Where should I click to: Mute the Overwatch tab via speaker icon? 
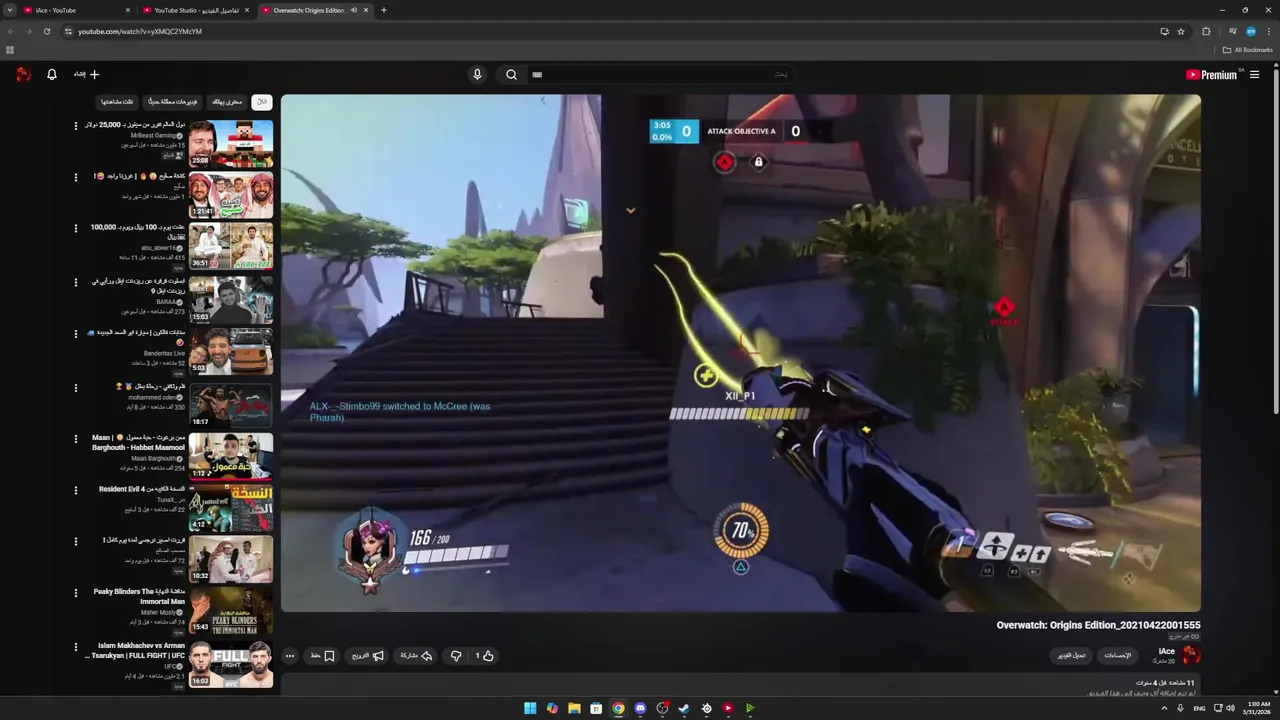coord(353,10)
